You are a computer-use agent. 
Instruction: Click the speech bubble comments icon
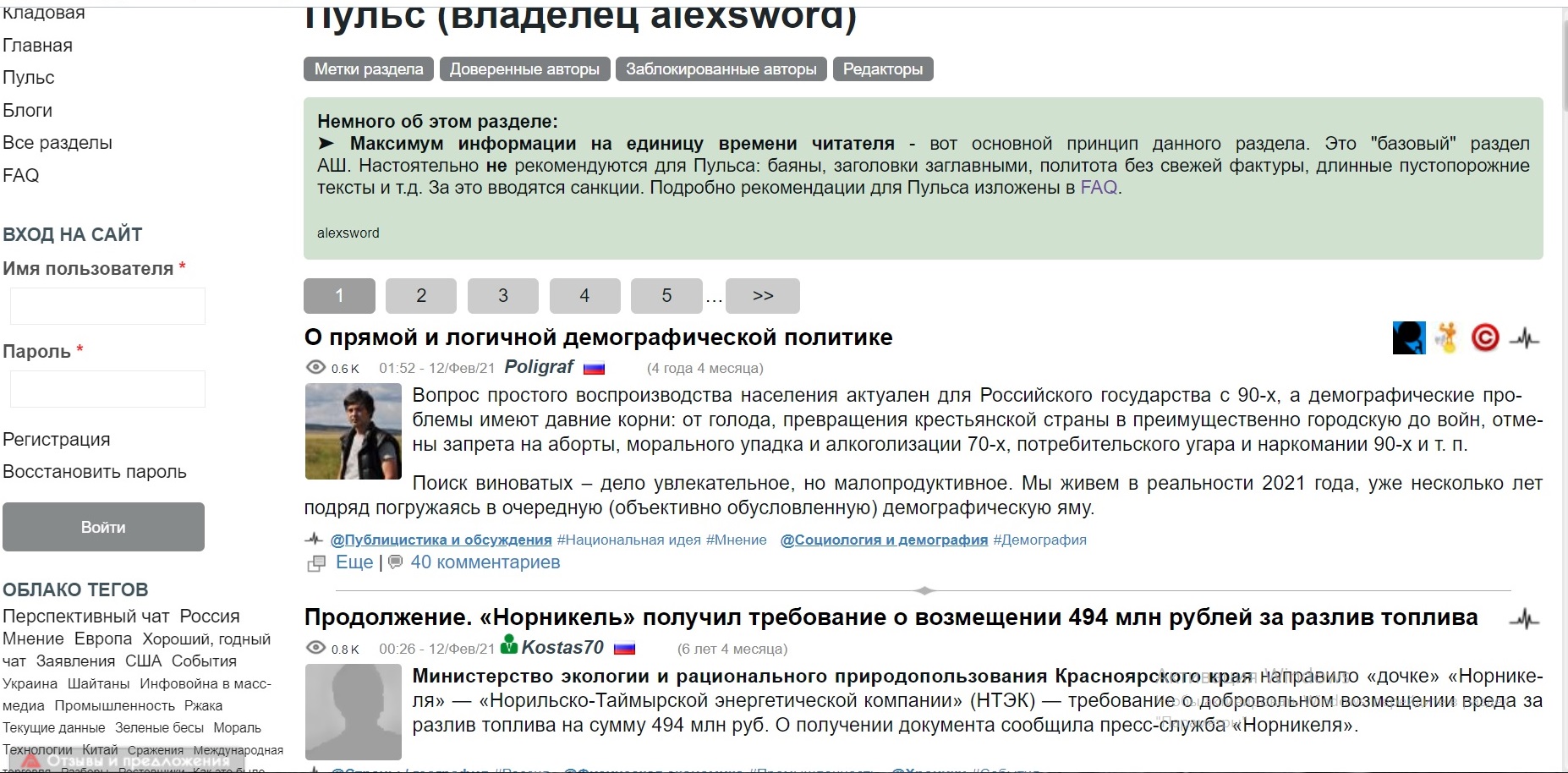click(x=395, y=562)
